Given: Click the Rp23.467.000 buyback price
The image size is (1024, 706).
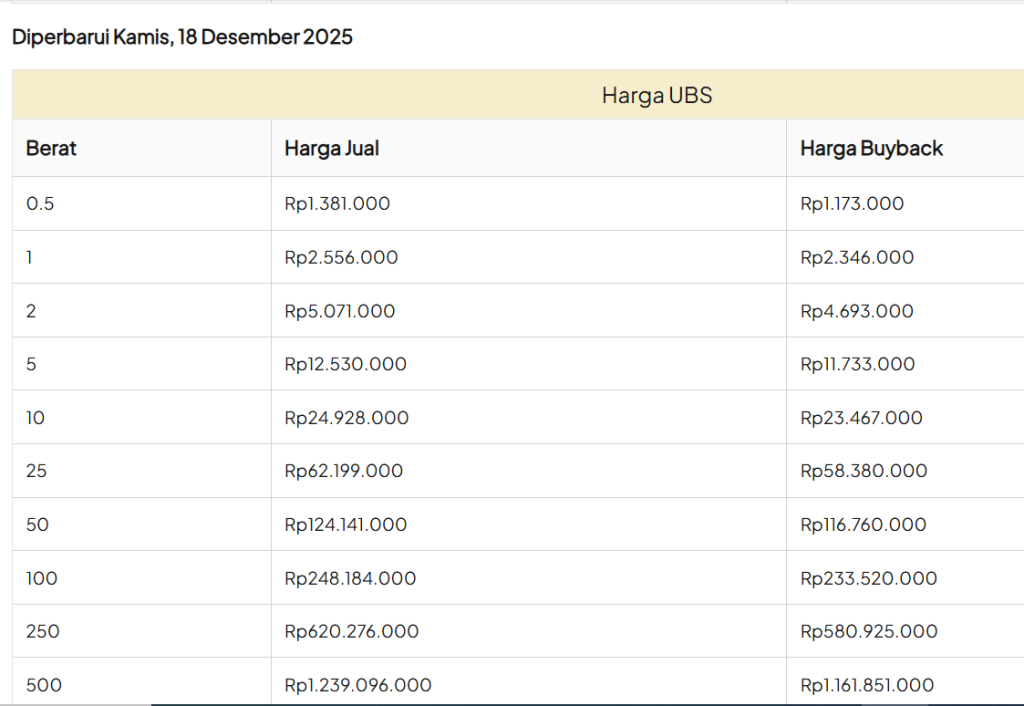Looking at the screenshot, I should pos(861,418).
